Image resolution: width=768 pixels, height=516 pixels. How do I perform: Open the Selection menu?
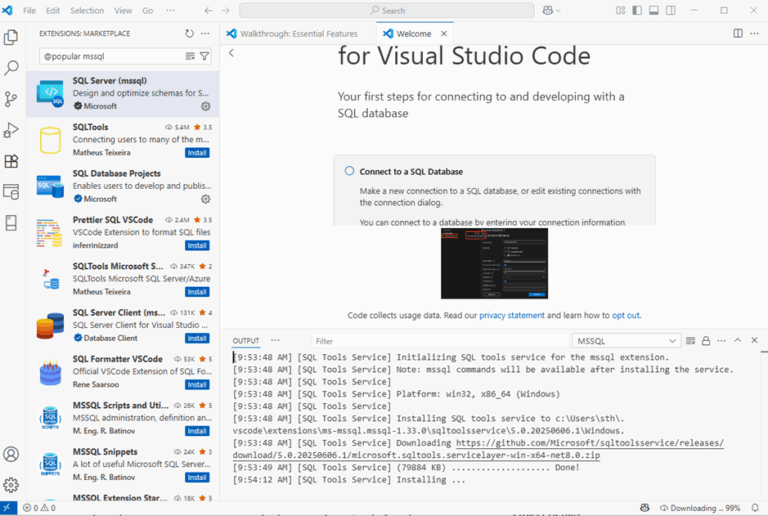pyautogui.click(x=87, y=10)
